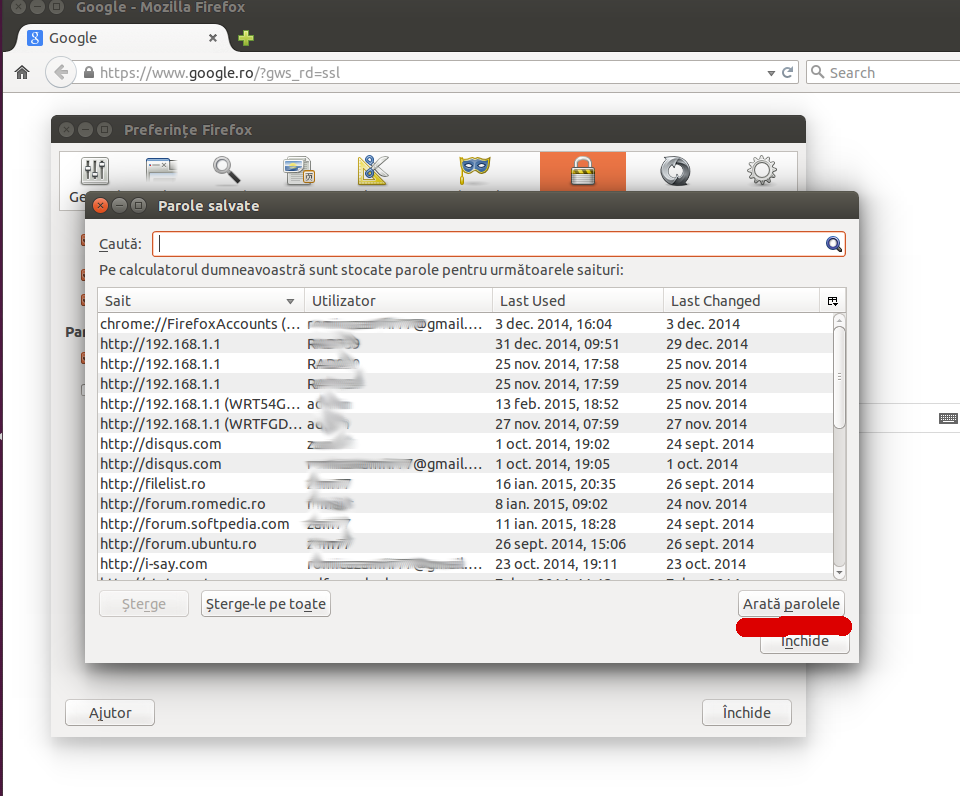Viewport: 960px width, 796px height.
Task: Click the Arată parolele button
Action: (791, 604)
